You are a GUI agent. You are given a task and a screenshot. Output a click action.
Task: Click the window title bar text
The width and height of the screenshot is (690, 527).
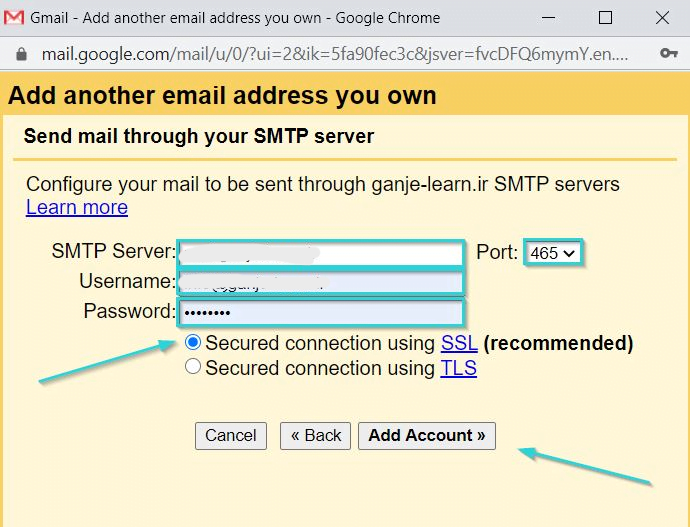pyautogui.click(x=235, y=18)
